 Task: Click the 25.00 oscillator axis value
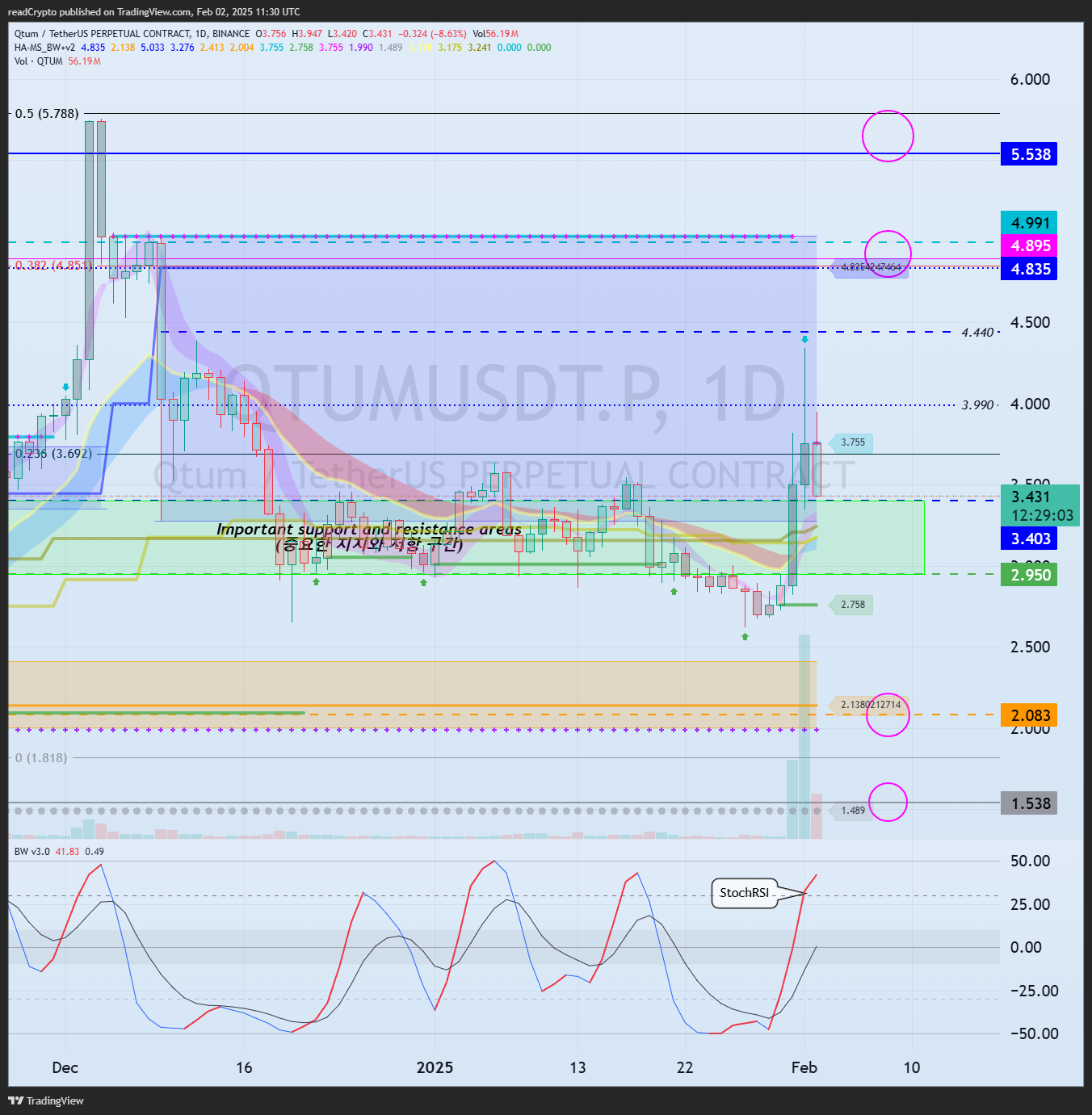(1030, 904)
